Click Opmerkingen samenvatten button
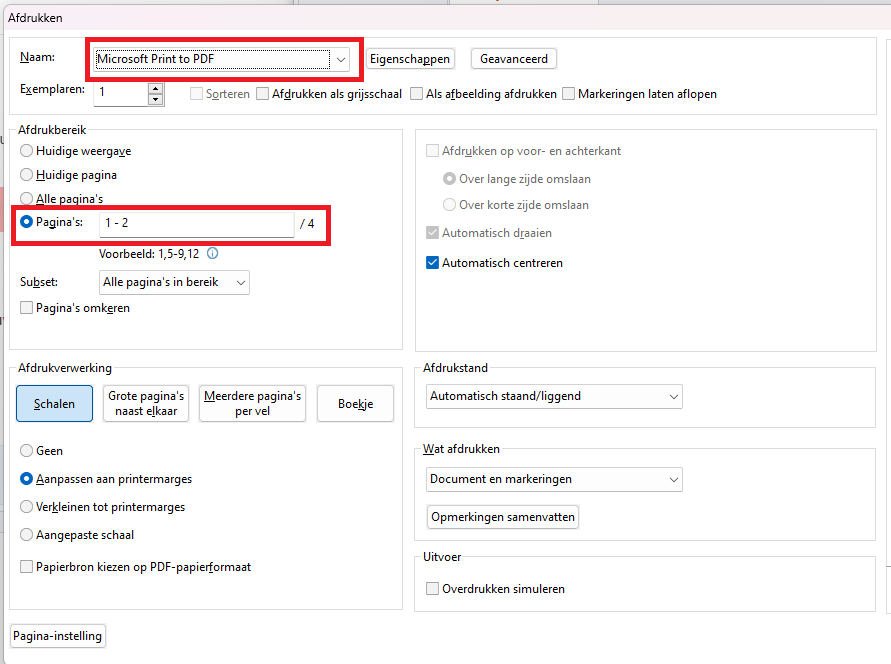Screen dimensions: 891x664 click(502, 517)
